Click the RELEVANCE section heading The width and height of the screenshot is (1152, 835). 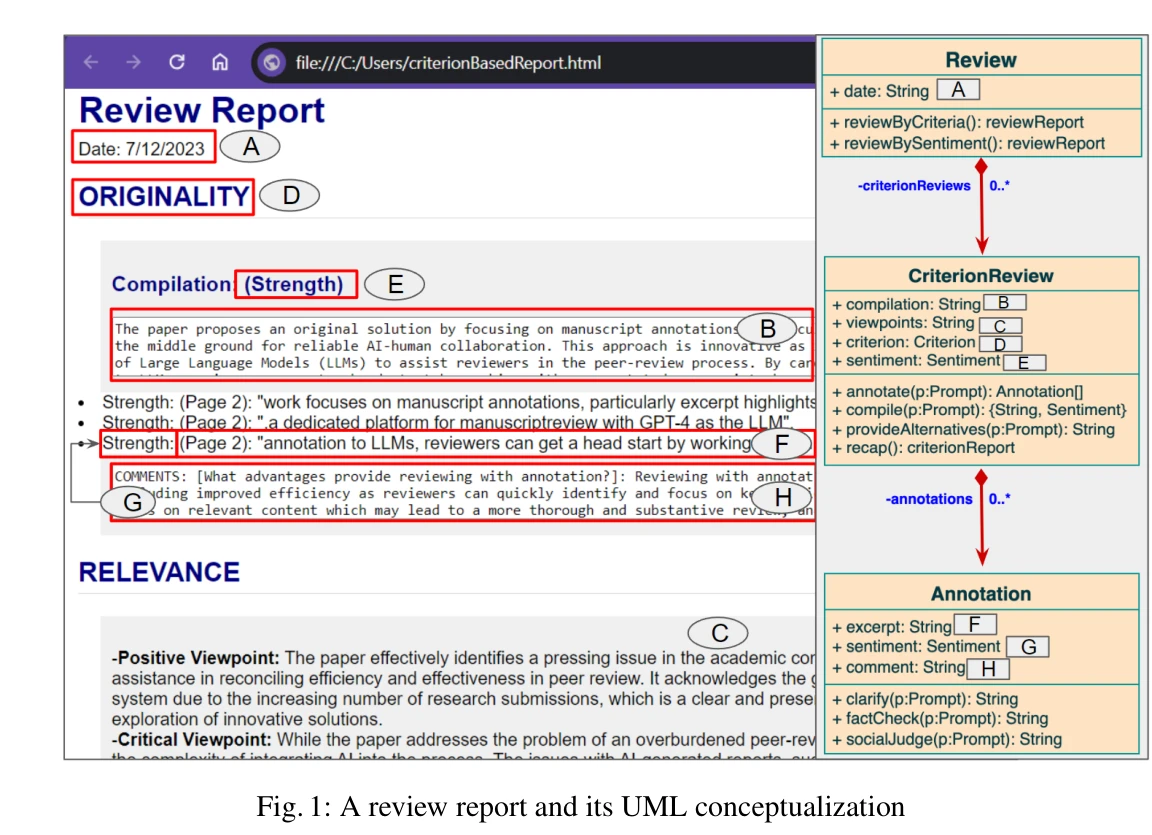tap(159, 572)
